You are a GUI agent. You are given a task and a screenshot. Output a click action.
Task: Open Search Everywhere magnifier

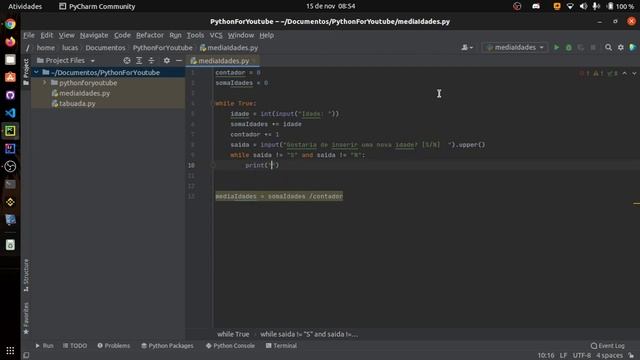(608, 47)
